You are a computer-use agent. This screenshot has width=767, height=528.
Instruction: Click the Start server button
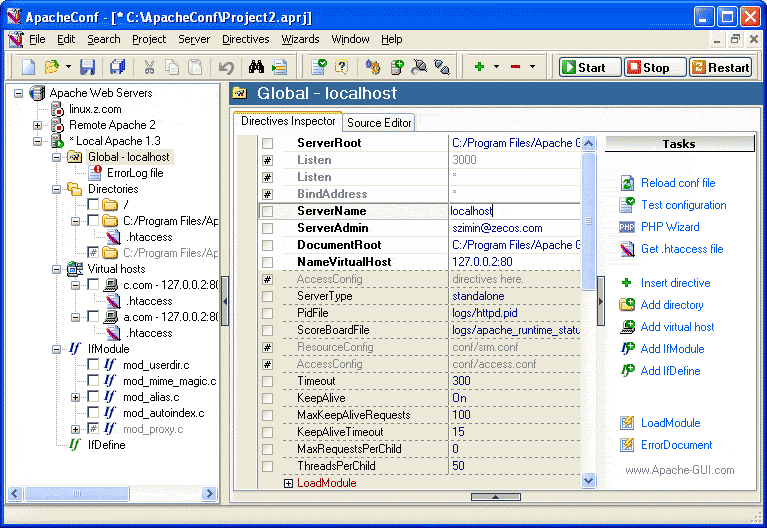[x=590, y=68]
